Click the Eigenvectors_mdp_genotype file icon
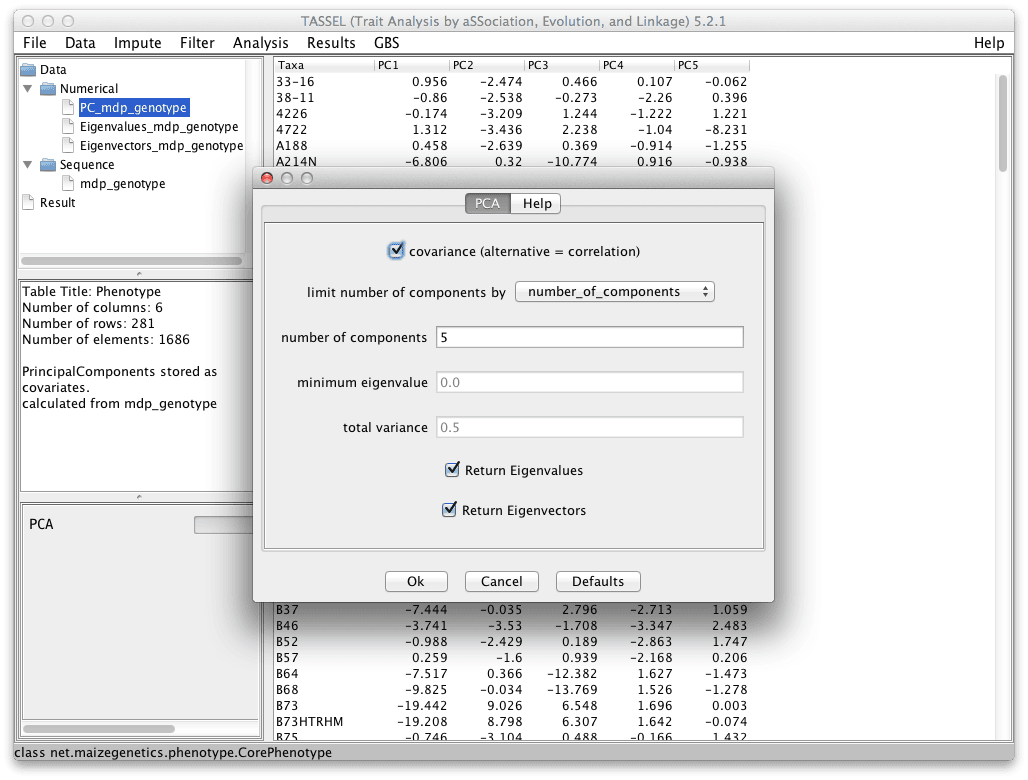Screen dimensions: 1028x780 click(x=68, y=146)
